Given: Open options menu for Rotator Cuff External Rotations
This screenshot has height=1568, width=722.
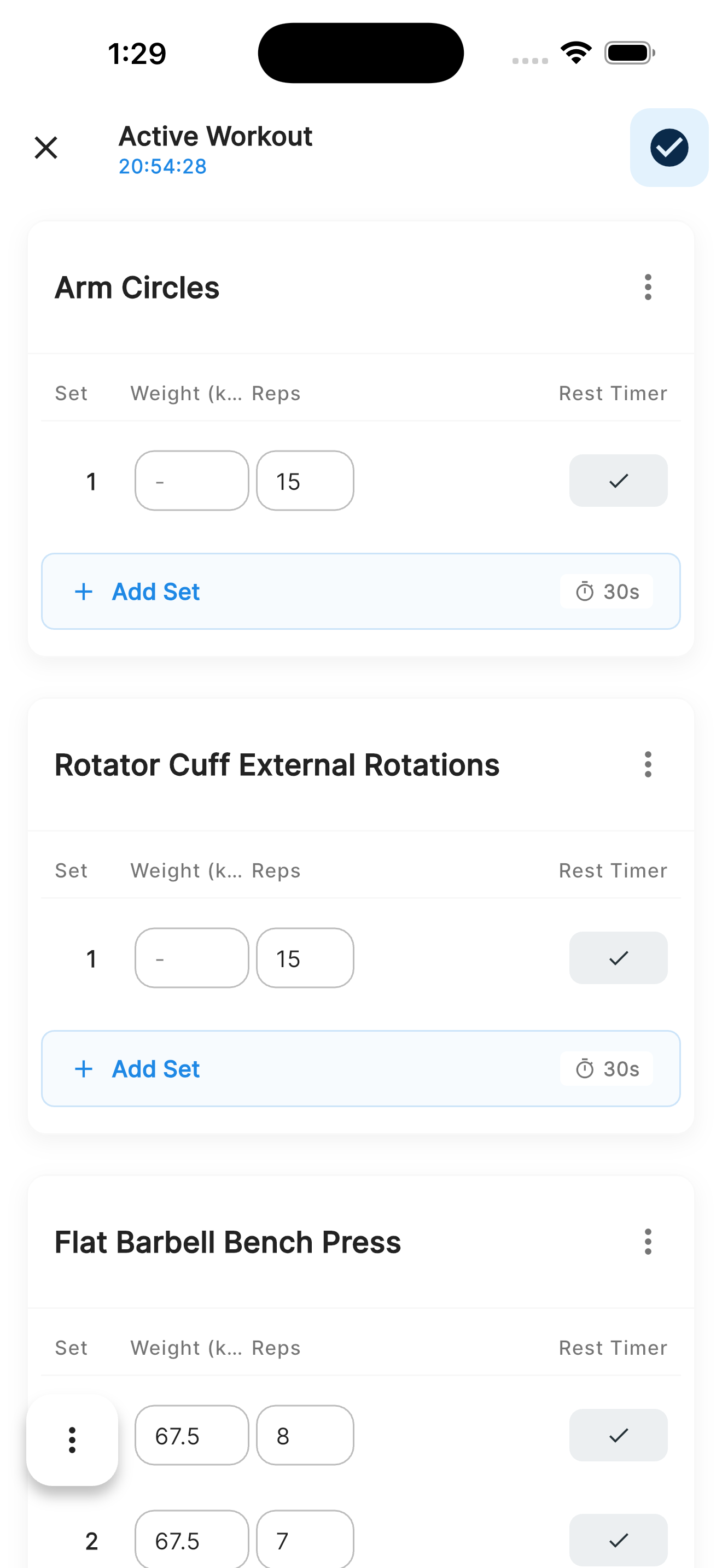Looking at the screenshot, I should pos(648,765).
